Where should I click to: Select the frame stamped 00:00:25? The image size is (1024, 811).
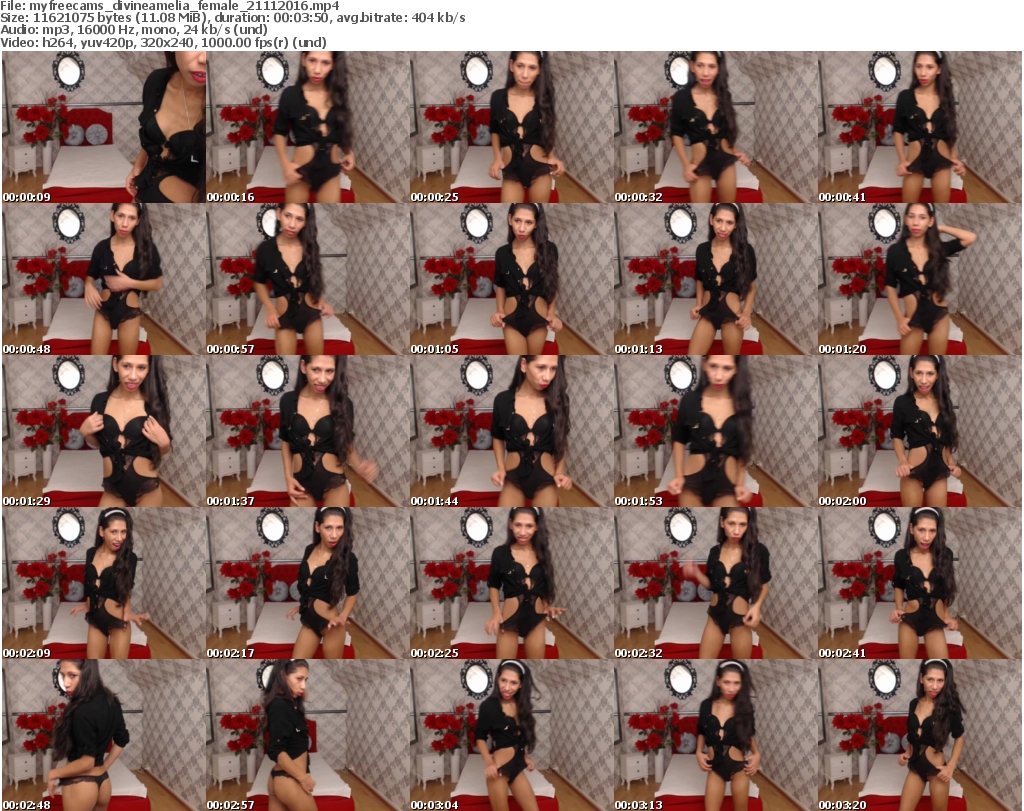pos(511,127)
